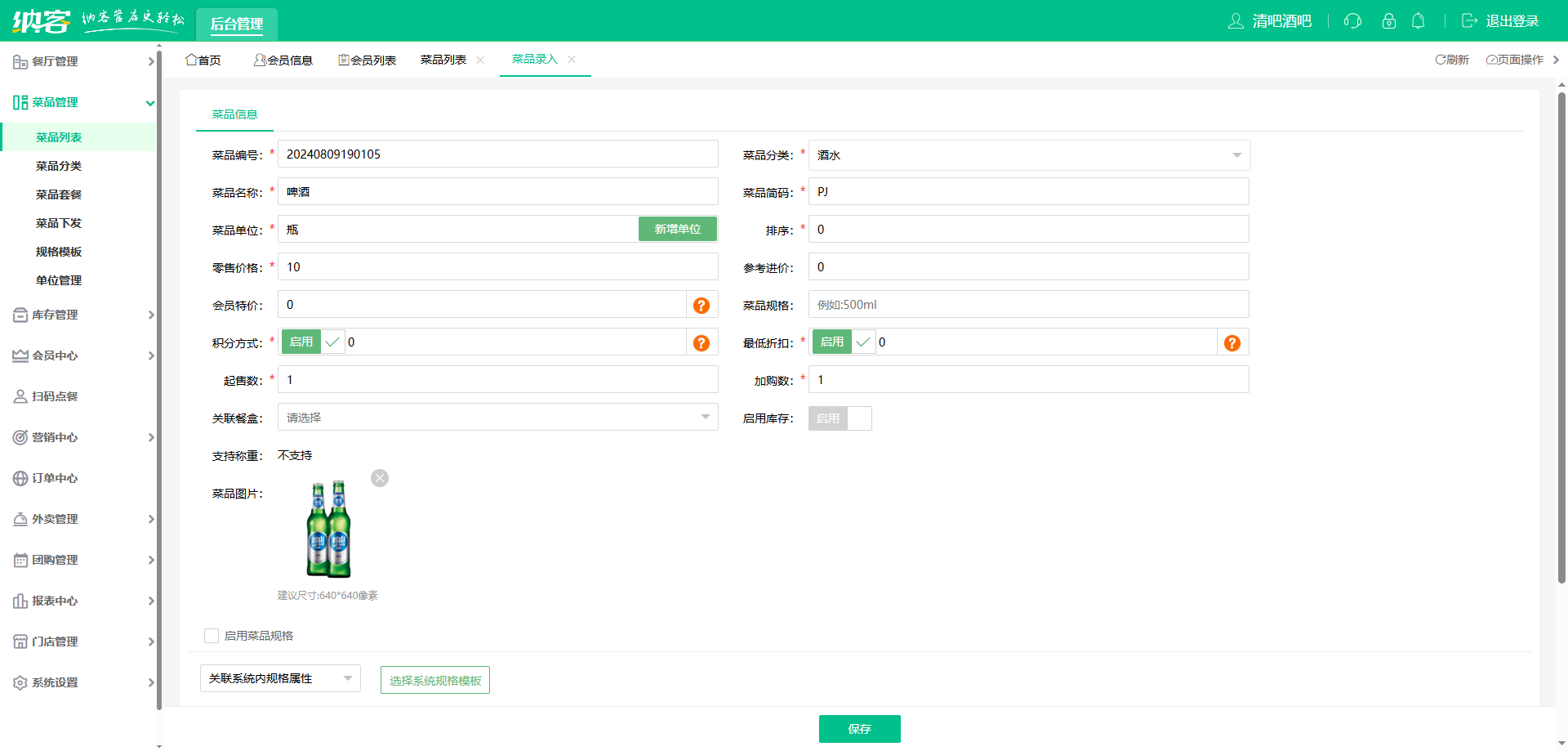Expand the 关联系统内规格属性 dropdown
This screenshot has width=1568, height=751.
pyautogui.click(x=280, y=678)
